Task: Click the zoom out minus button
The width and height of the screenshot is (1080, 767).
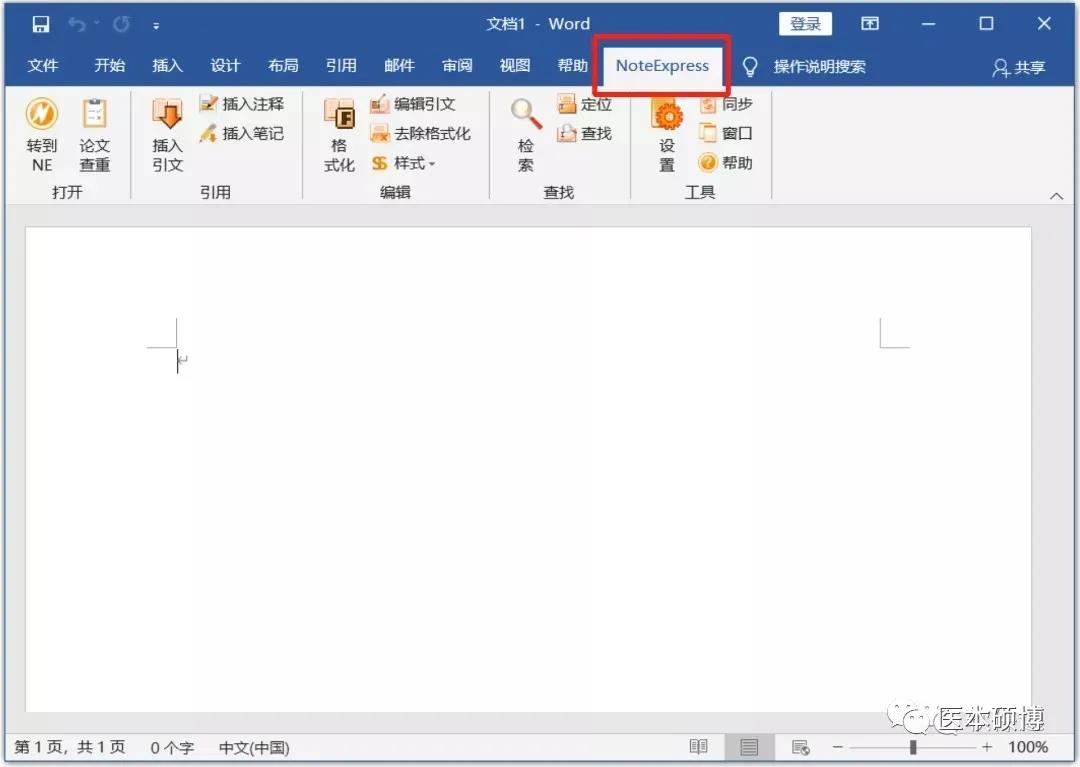Action: point(838,747)
